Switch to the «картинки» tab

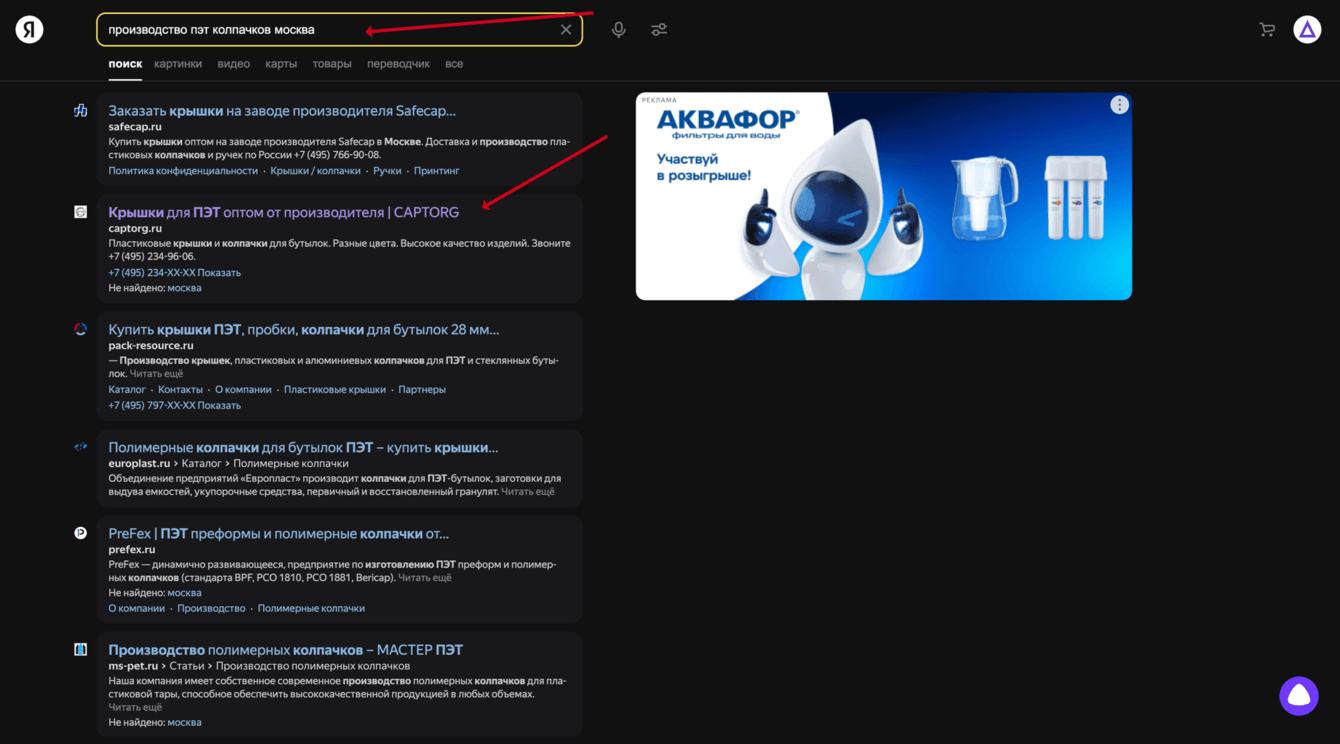(x=178, y=64)
